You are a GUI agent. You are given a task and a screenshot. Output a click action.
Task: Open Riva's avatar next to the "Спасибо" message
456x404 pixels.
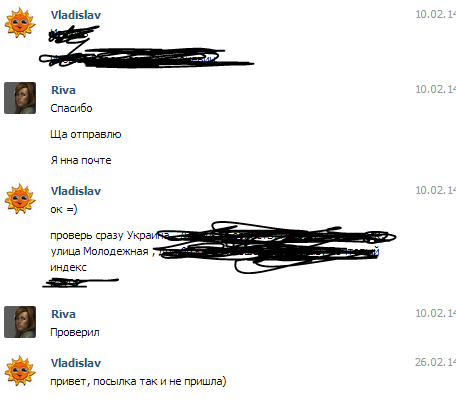point(20,98)
